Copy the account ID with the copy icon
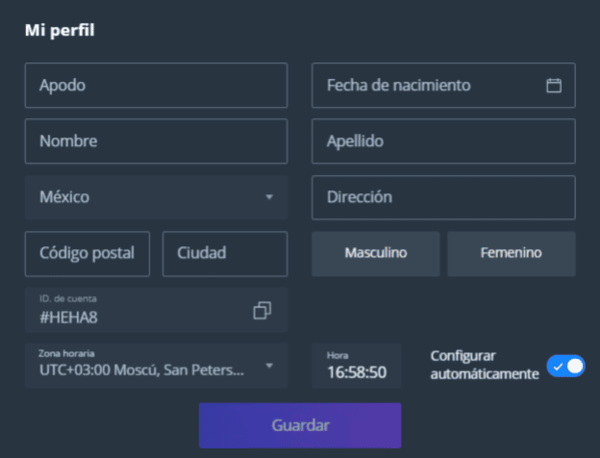The image size is (600, 458). tap(262, 310)
